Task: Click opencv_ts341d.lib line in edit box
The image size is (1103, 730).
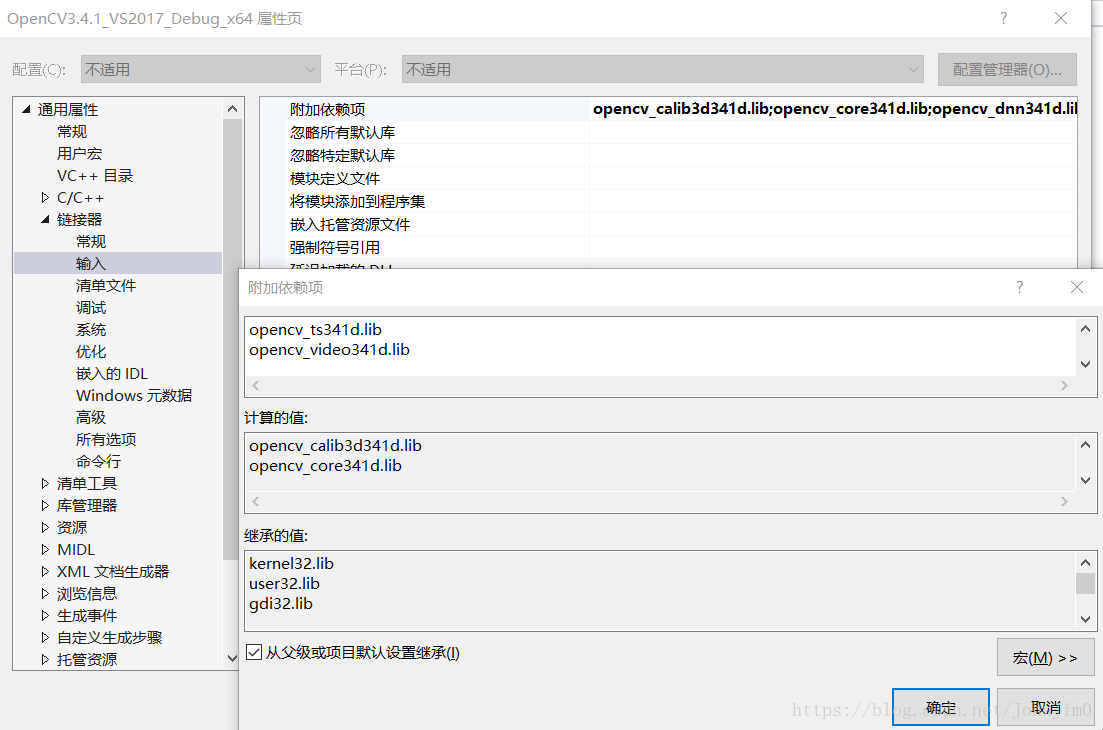Action: coord(315,329)
